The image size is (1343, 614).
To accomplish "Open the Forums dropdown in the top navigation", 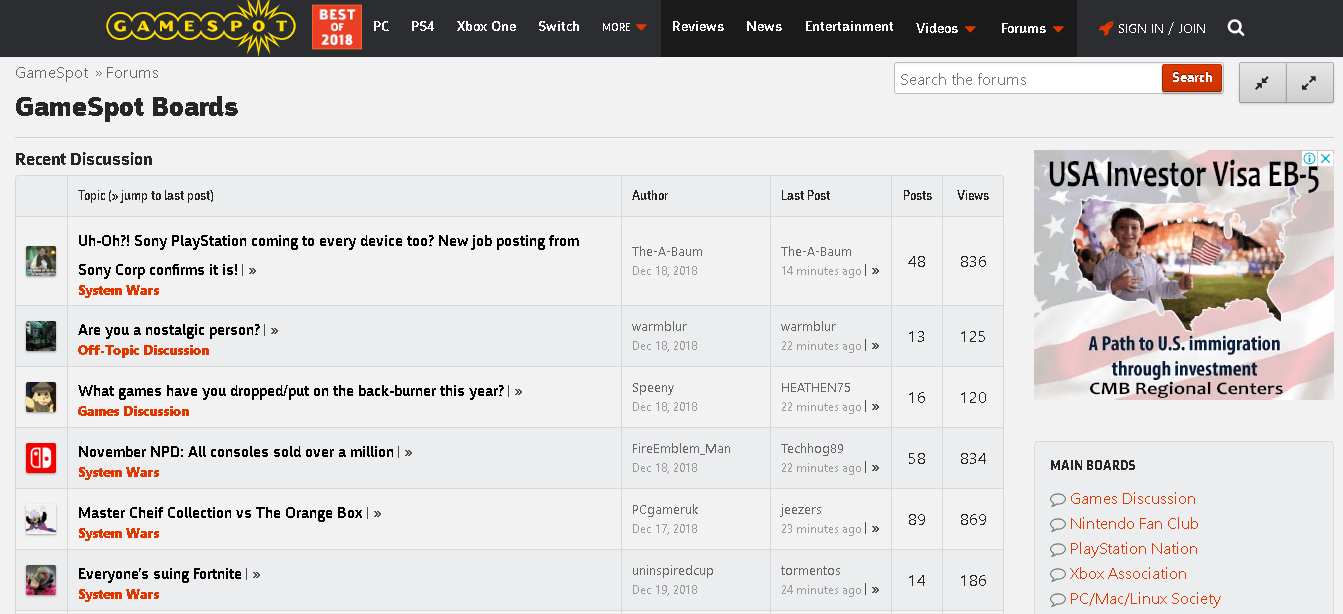I will point(1033,28).
